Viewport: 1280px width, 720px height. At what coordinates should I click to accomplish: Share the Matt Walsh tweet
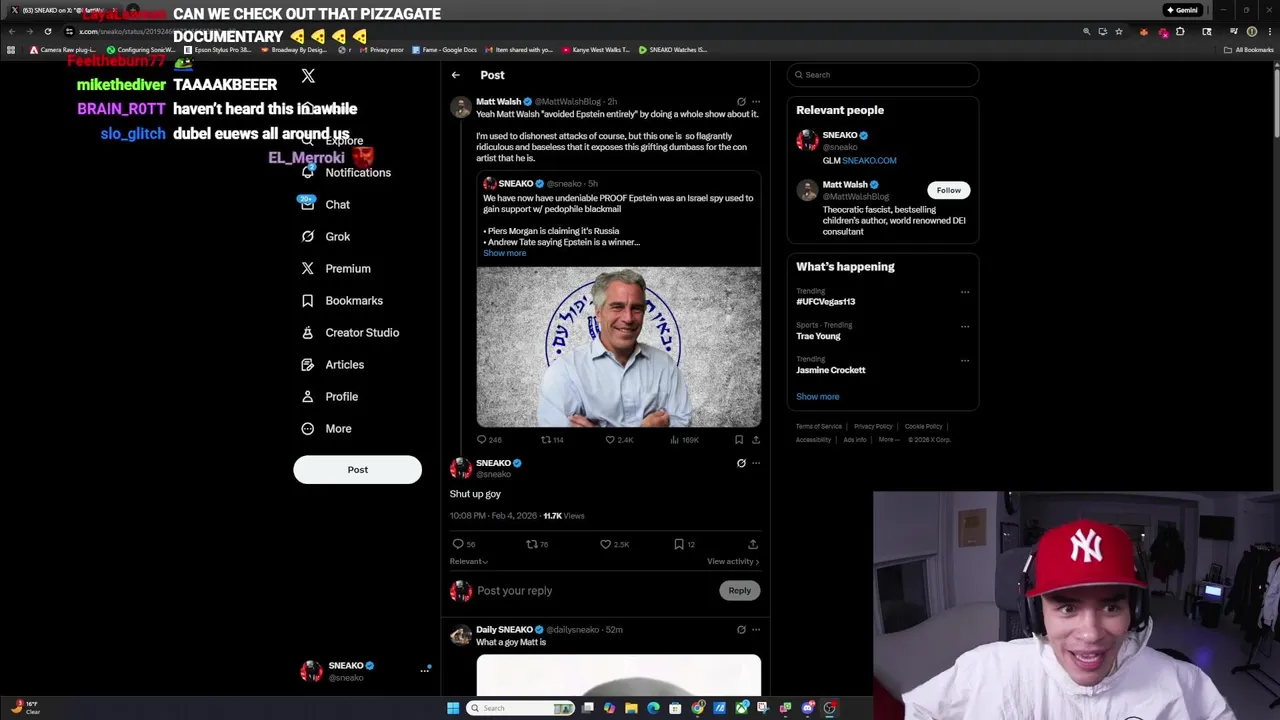pyautogui.click(x=756, y=439)
